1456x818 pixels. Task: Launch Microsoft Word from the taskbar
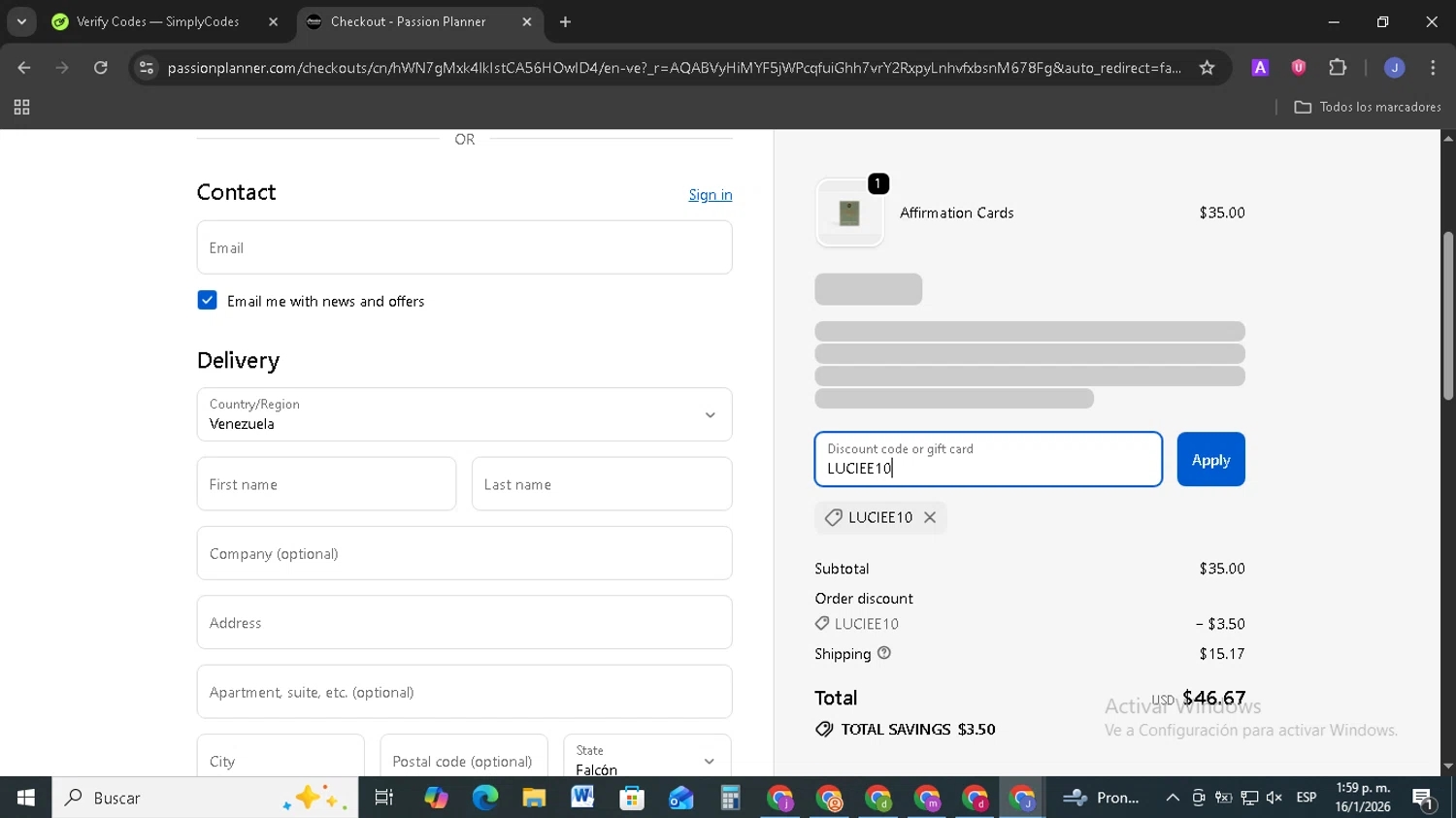[x=582, y=798]
